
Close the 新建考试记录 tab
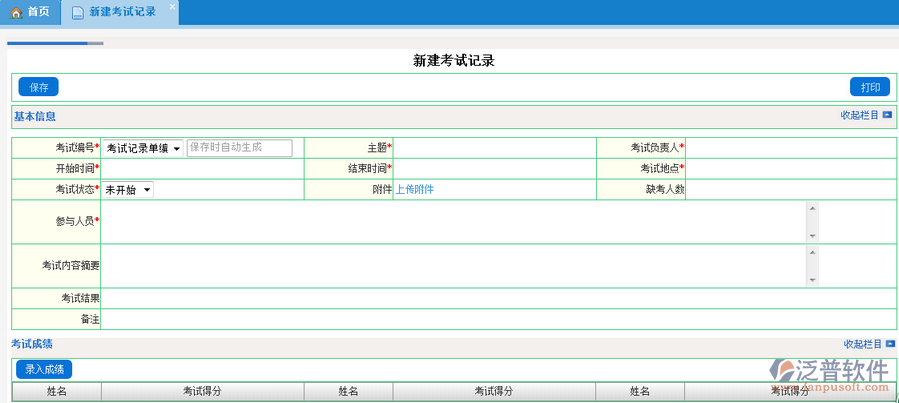[171, 7]
